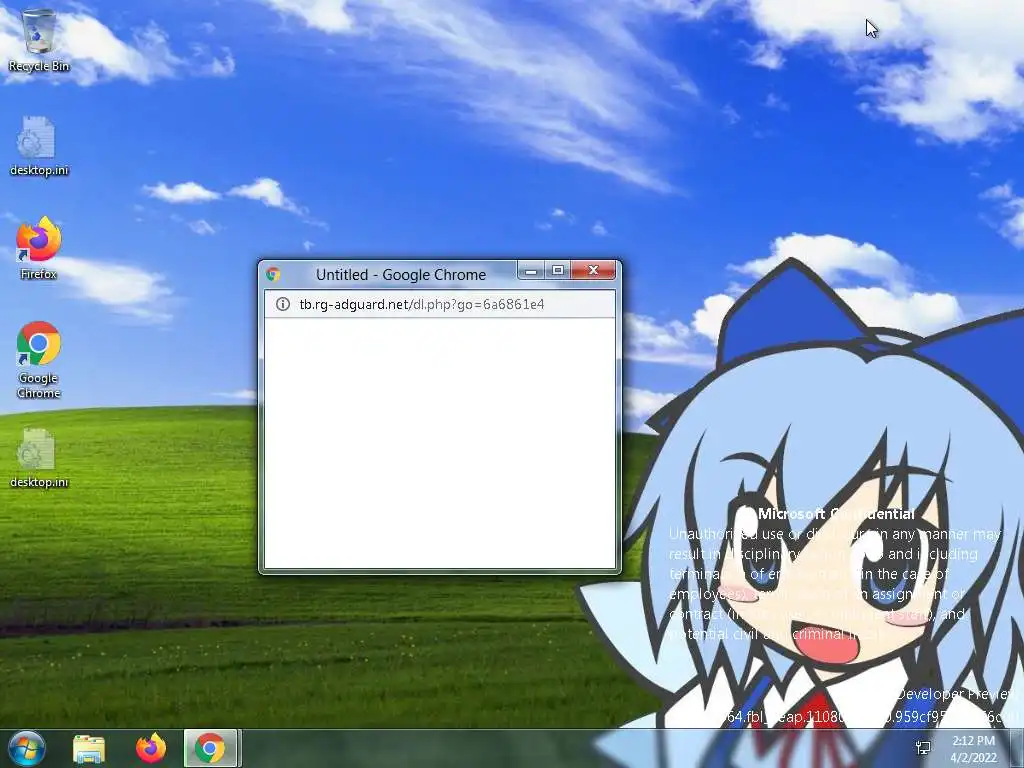Select the lower desktop.ini file icon
1024x768 pixels.
(x=39, y=458)
